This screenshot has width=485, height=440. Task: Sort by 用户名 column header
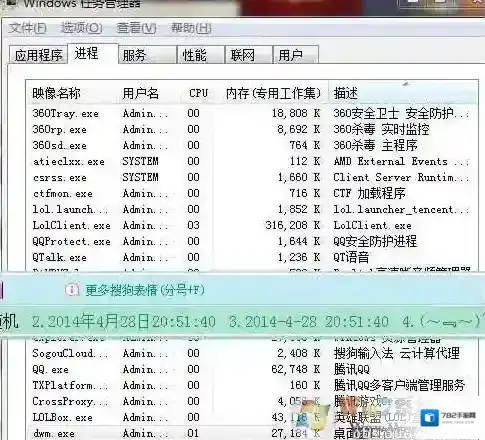coord(140,93)
